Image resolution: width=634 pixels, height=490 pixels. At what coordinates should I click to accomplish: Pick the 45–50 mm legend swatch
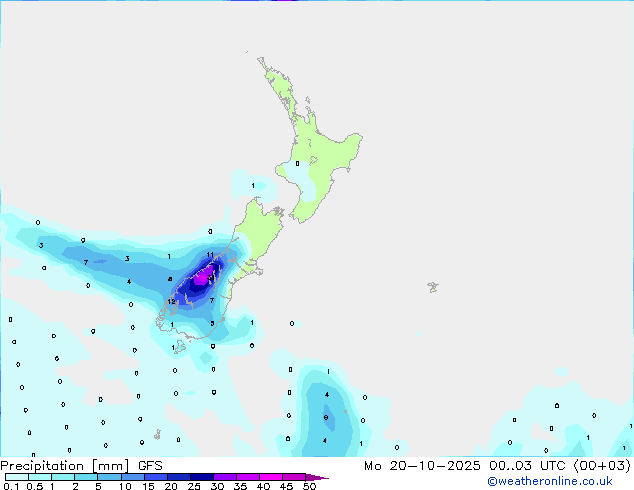[294, 477]
